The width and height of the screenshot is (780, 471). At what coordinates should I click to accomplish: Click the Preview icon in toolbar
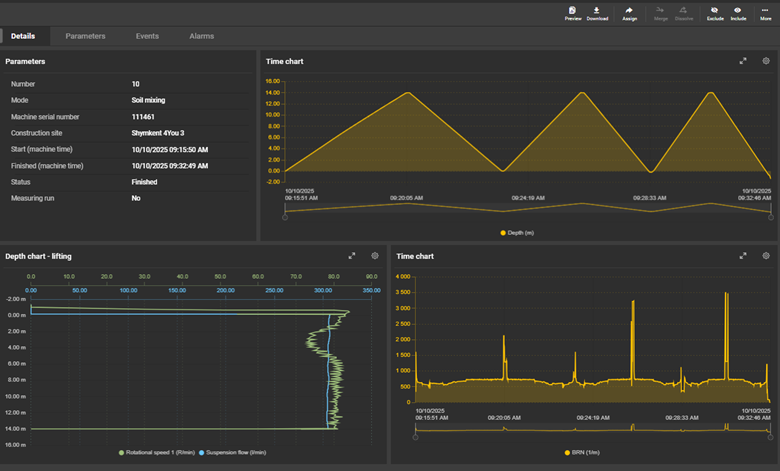click(573, 10)
